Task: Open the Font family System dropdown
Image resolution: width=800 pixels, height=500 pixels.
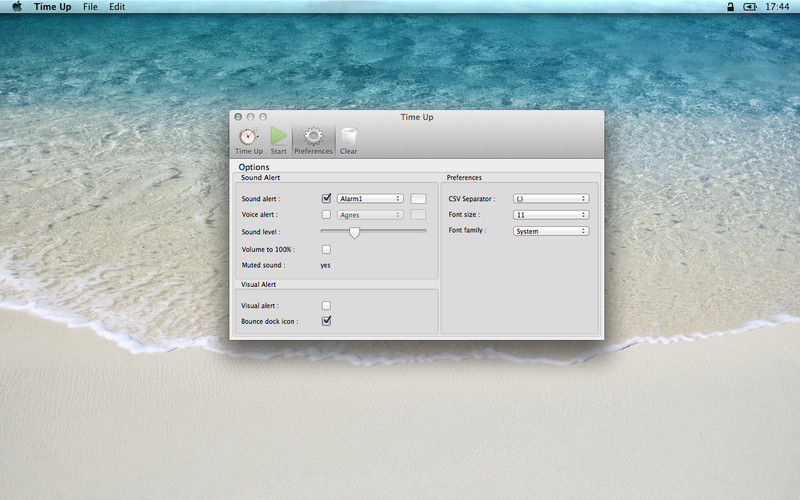Action: [x=551, y=231]
